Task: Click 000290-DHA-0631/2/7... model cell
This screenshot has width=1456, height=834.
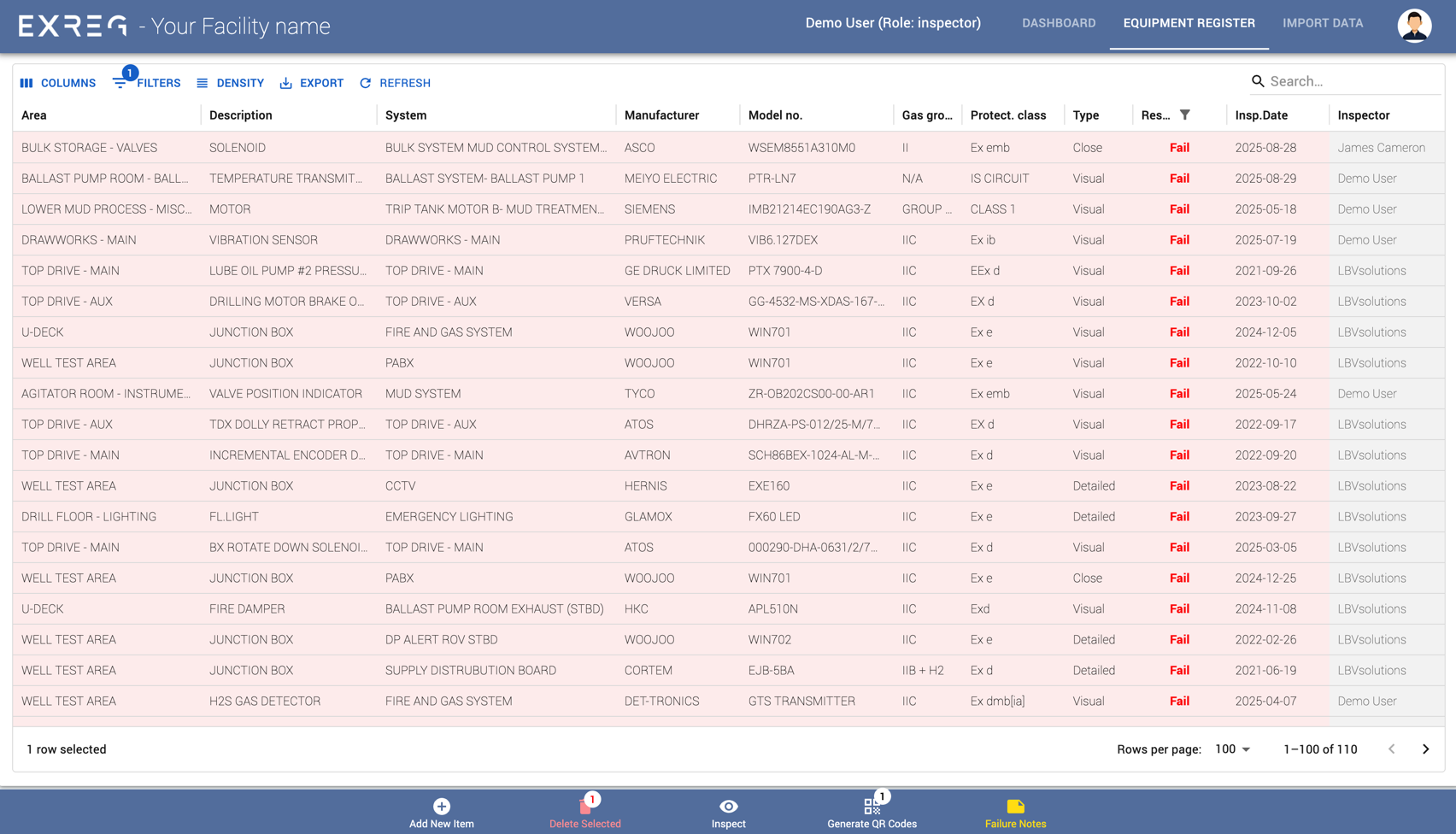Action: (813, 548)
